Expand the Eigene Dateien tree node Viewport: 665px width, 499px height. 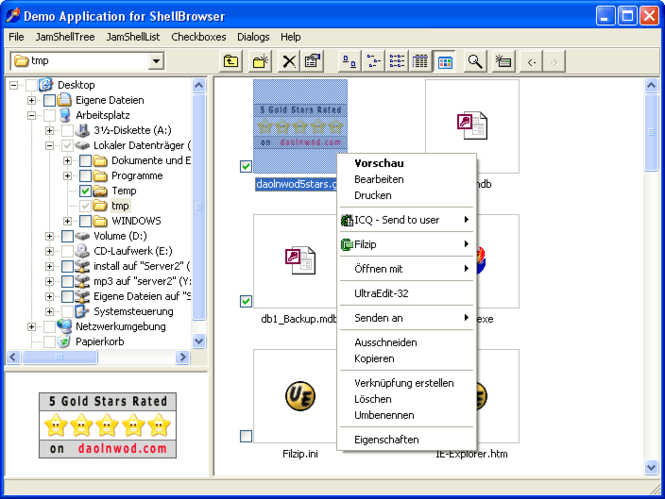(31, 100)
